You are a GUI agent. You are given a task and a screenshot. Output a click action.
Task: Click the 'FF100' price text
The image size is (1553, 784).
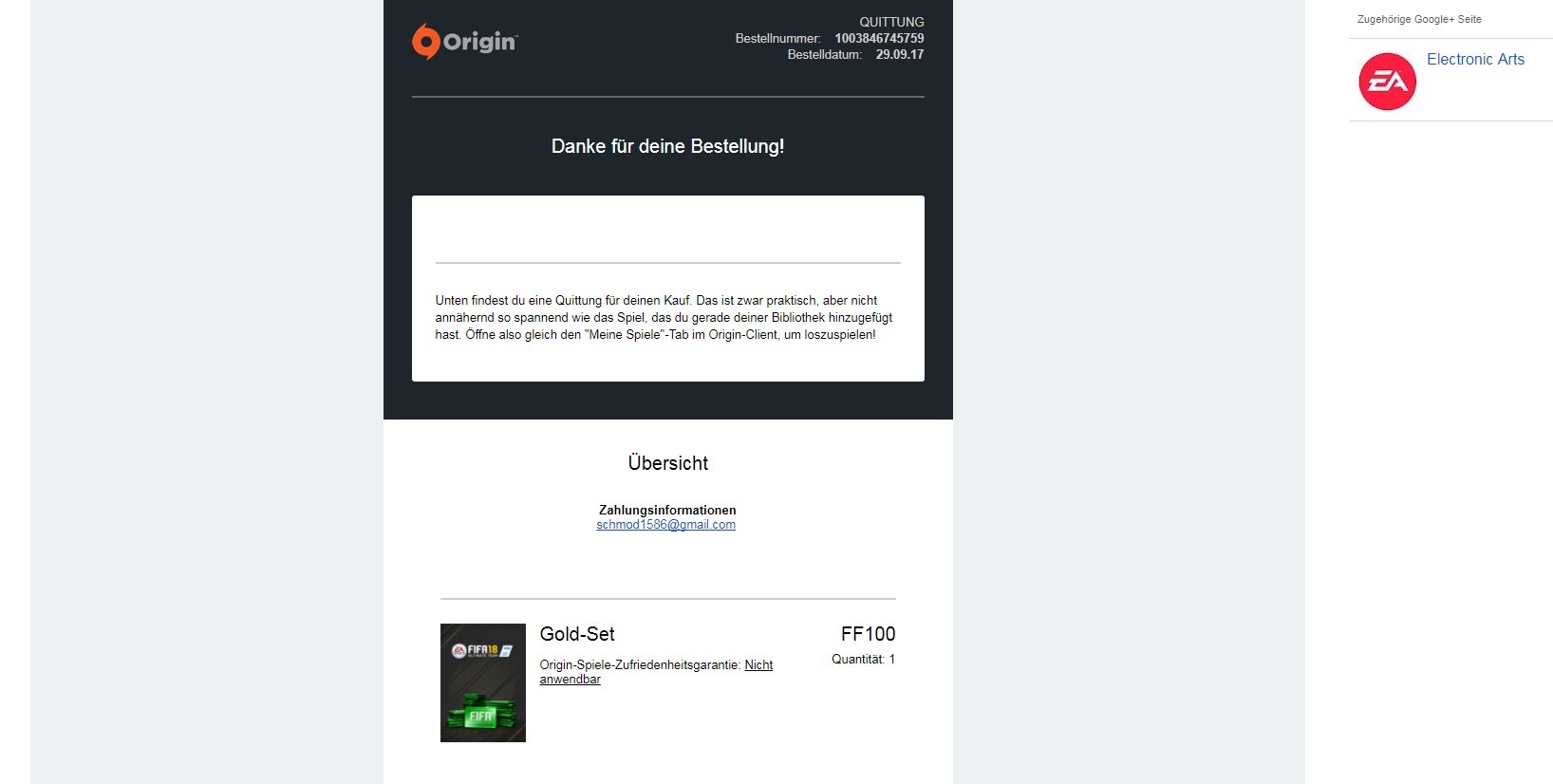point(868,634)
